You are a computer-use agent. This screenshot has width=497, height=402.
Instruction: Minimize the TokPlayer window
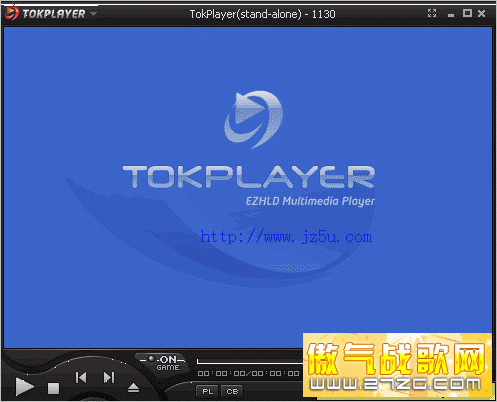pos(451,15)
